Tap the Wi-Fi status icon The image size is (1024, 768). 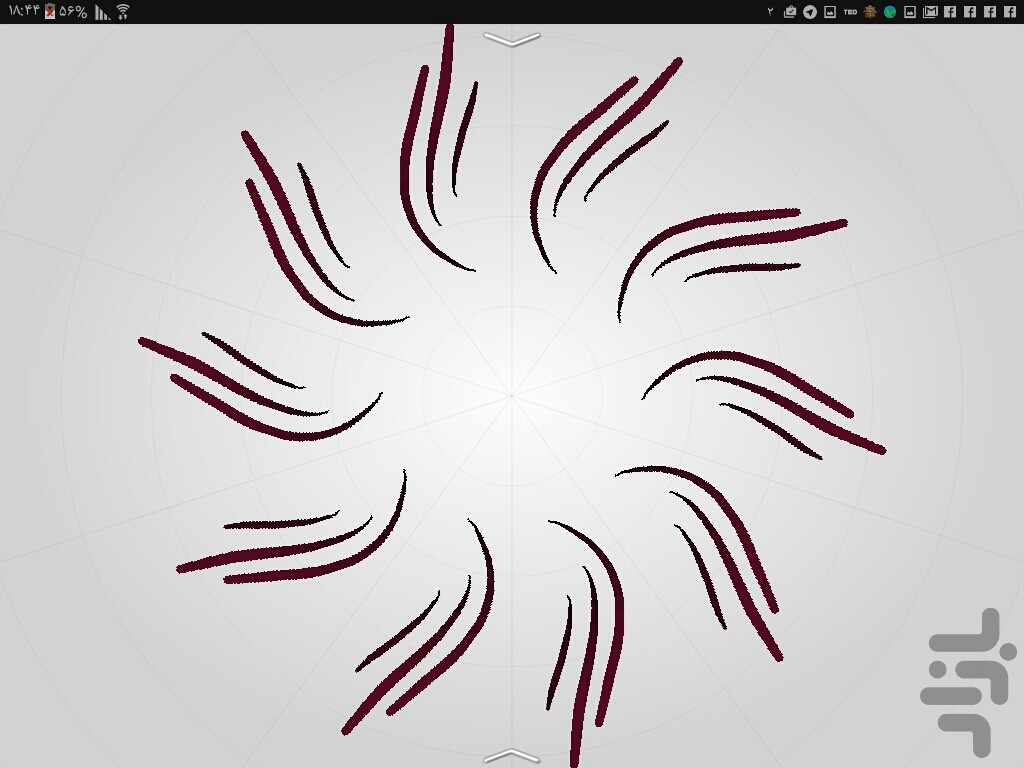click(122, 12)
